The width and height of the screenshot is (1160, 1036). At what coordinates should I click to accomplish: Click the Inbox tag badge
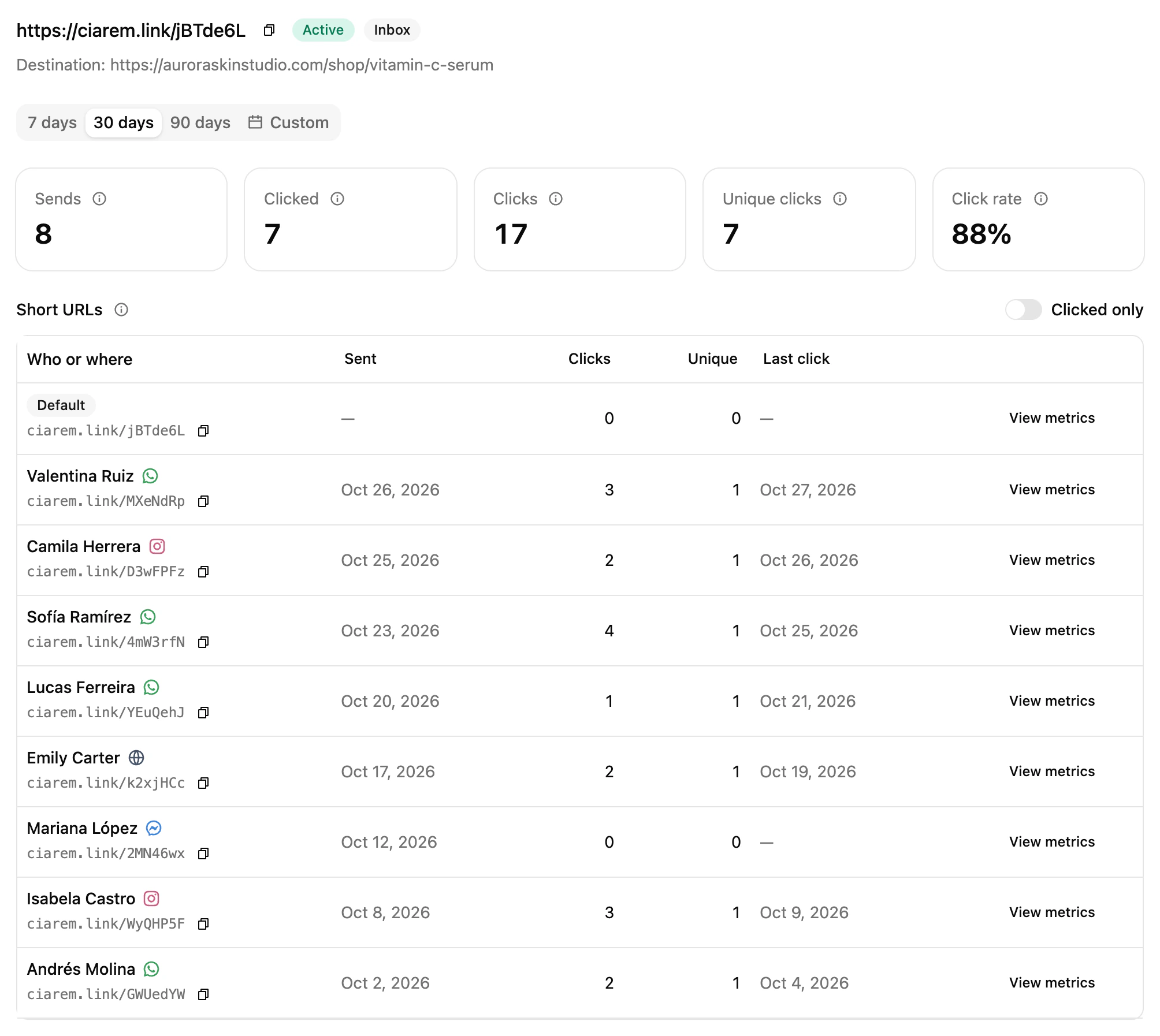point(392,30)
